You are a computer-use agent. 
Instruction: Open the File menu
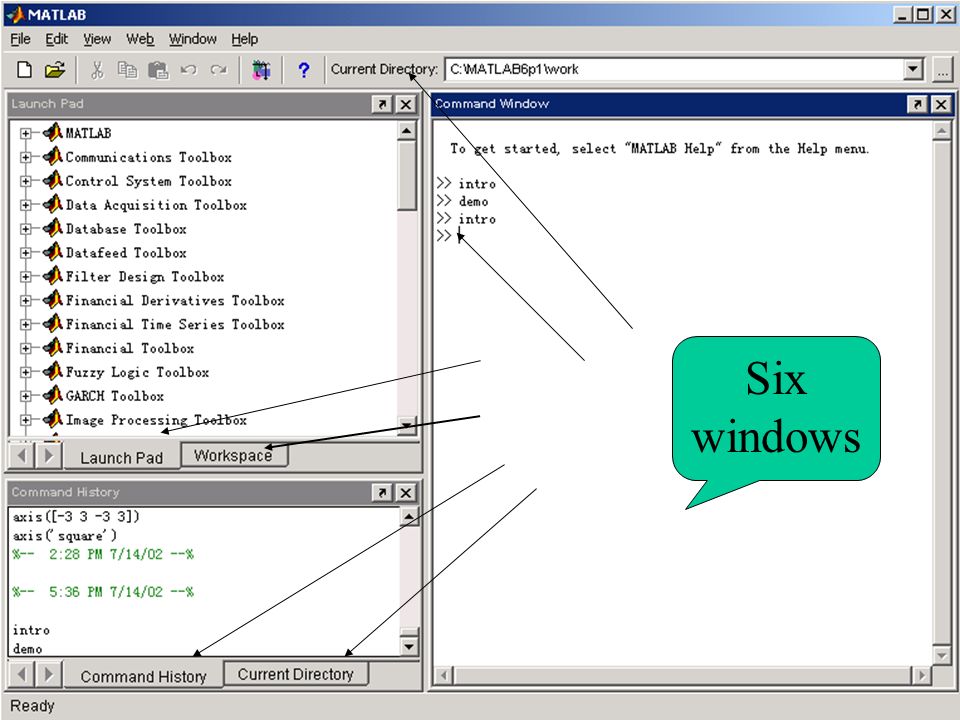(x=20, y=39)
